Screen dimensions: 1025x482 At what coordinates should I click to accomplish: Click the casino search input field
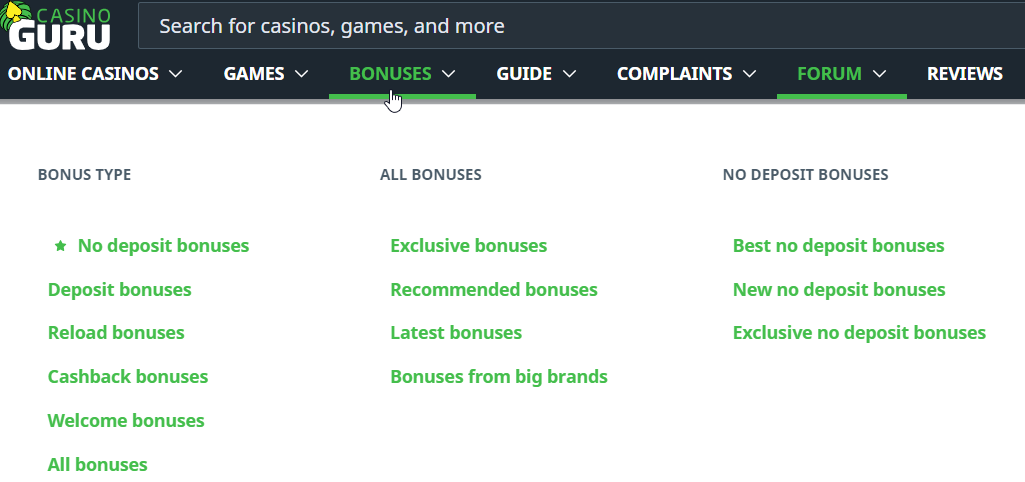[x=580, y=26]
